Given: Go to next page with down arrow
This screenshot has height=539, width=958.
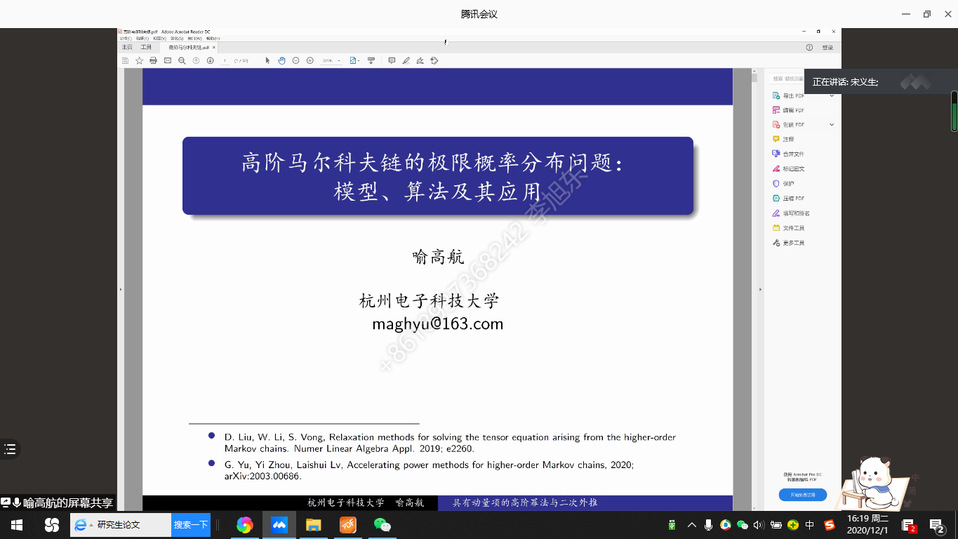Looking at the screenshot, I should click(x=210, y=61).
